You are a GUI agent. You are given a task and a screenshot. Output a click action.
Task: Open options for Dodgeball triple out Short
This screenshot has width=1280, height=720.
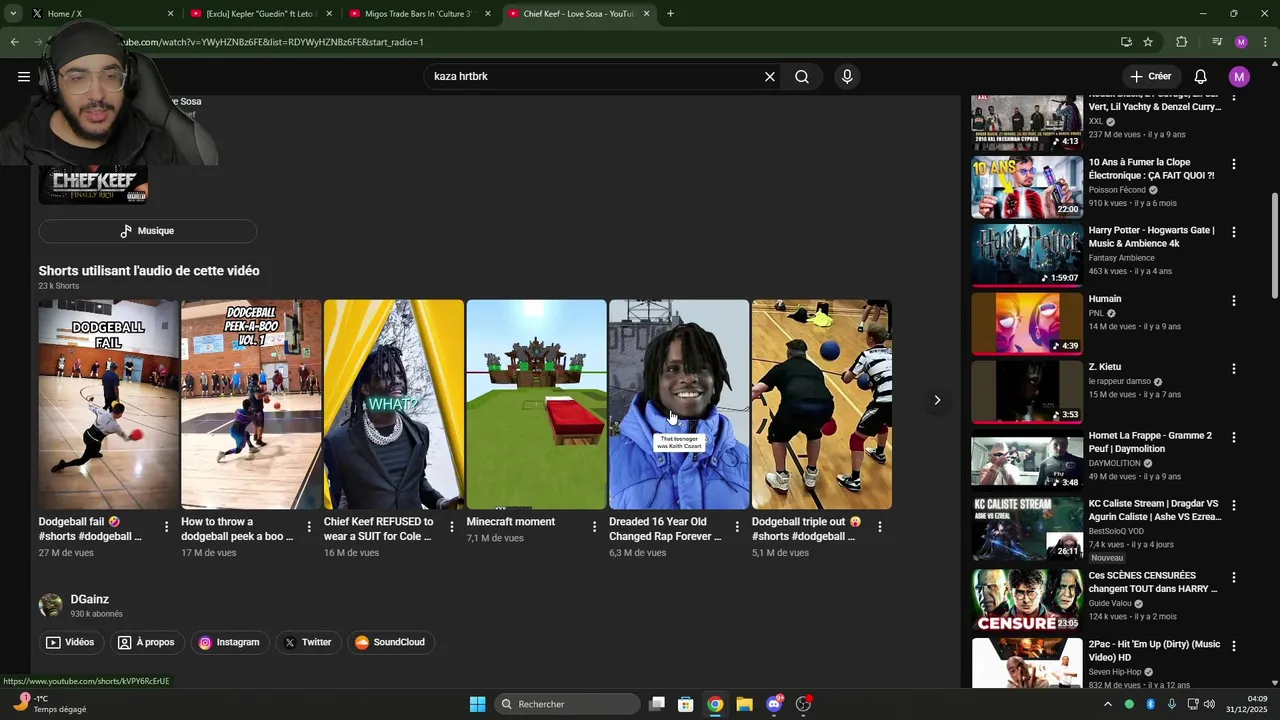point(880,527)
